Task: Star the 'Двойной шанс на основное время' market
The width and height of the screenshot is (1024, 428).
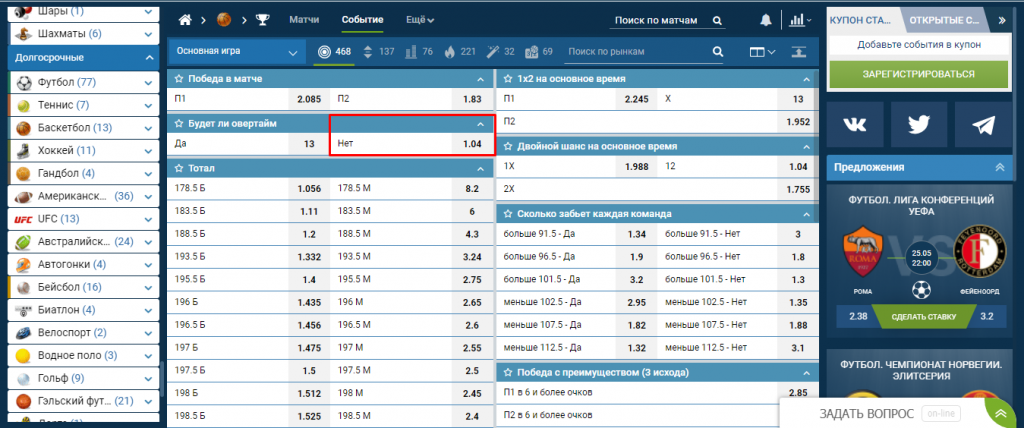Action: coord(508,145)
